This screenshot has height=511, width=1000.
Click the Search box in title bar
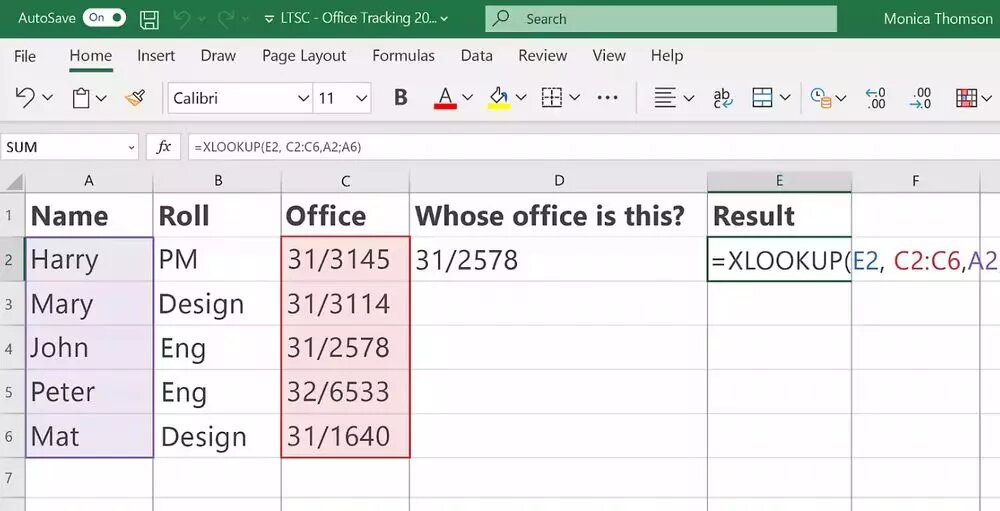[x=661, y=19]
